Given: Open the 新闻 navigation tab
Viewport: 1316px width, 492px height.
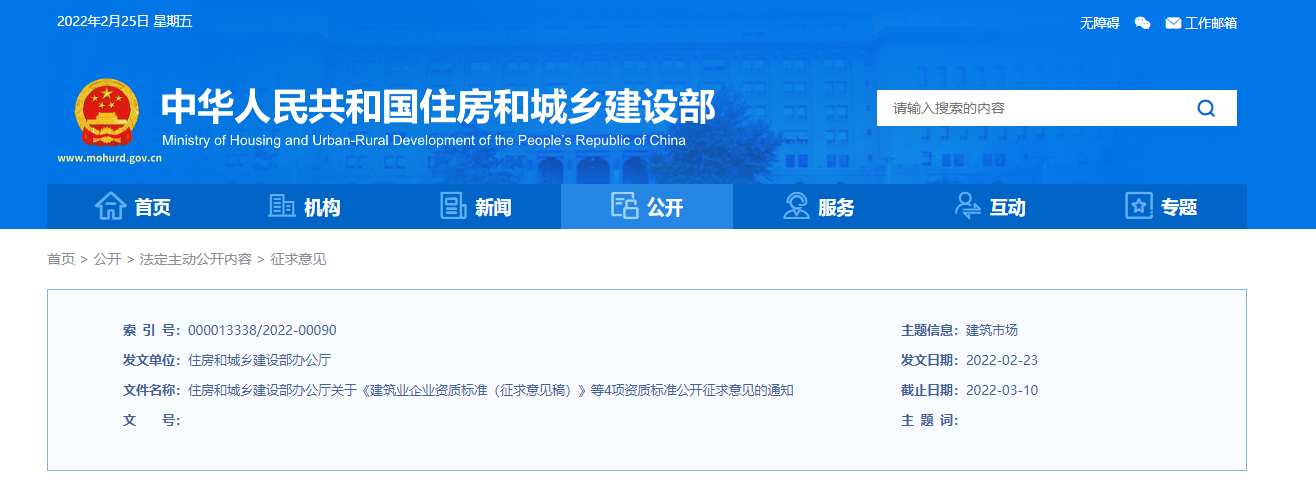Looking at the screenshot, I should click(476, 206).
